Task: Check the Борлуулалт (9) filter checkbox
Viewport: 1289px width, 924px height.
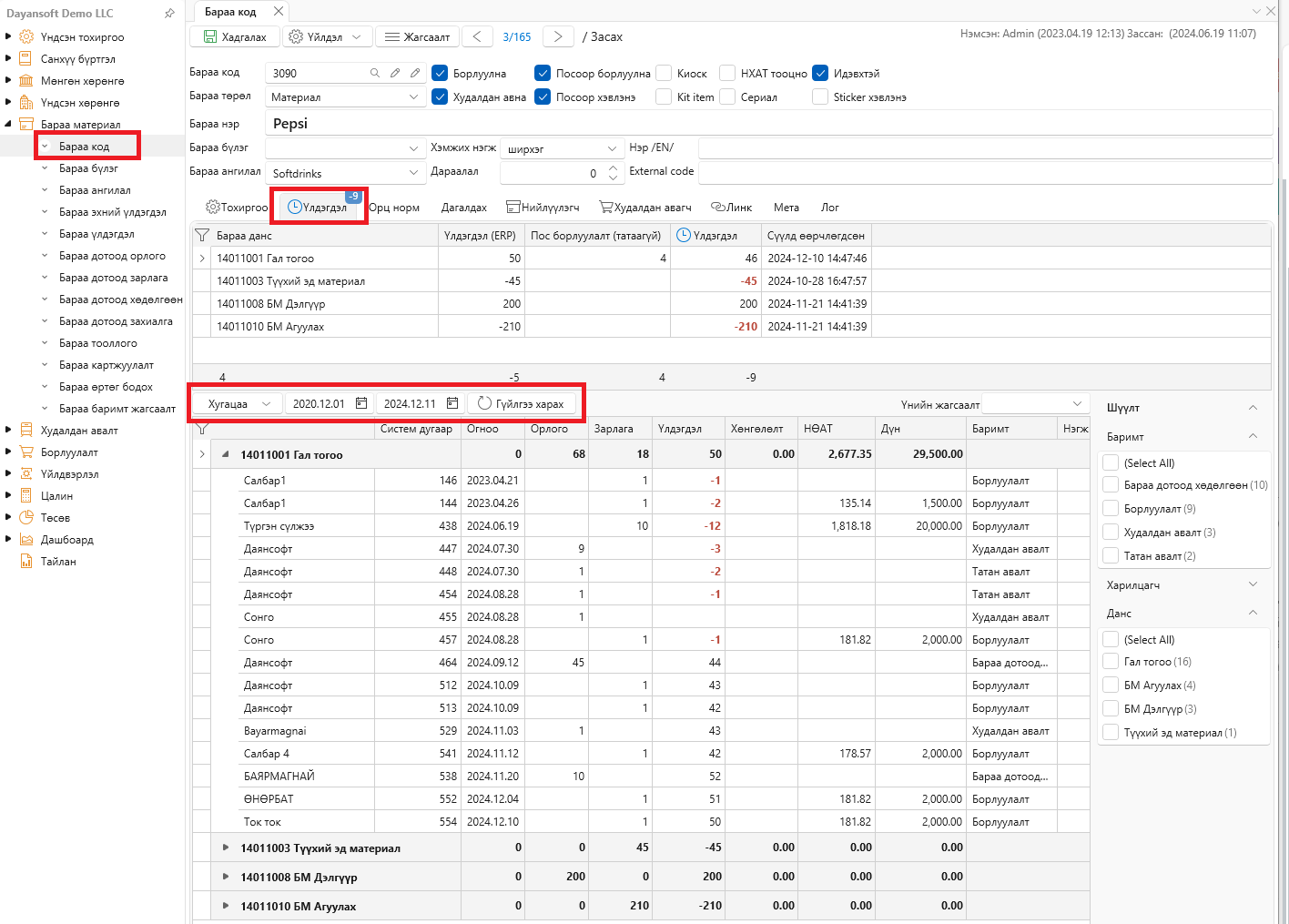Action: tap(1111, 508)
